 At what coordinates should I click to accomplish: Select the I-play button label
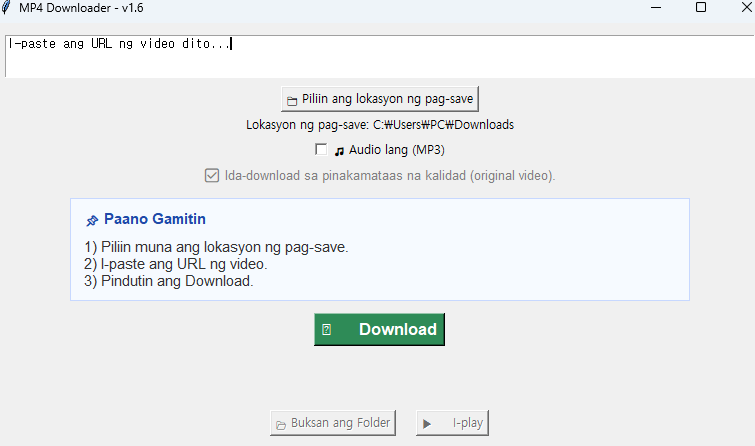tap(467, 423)
